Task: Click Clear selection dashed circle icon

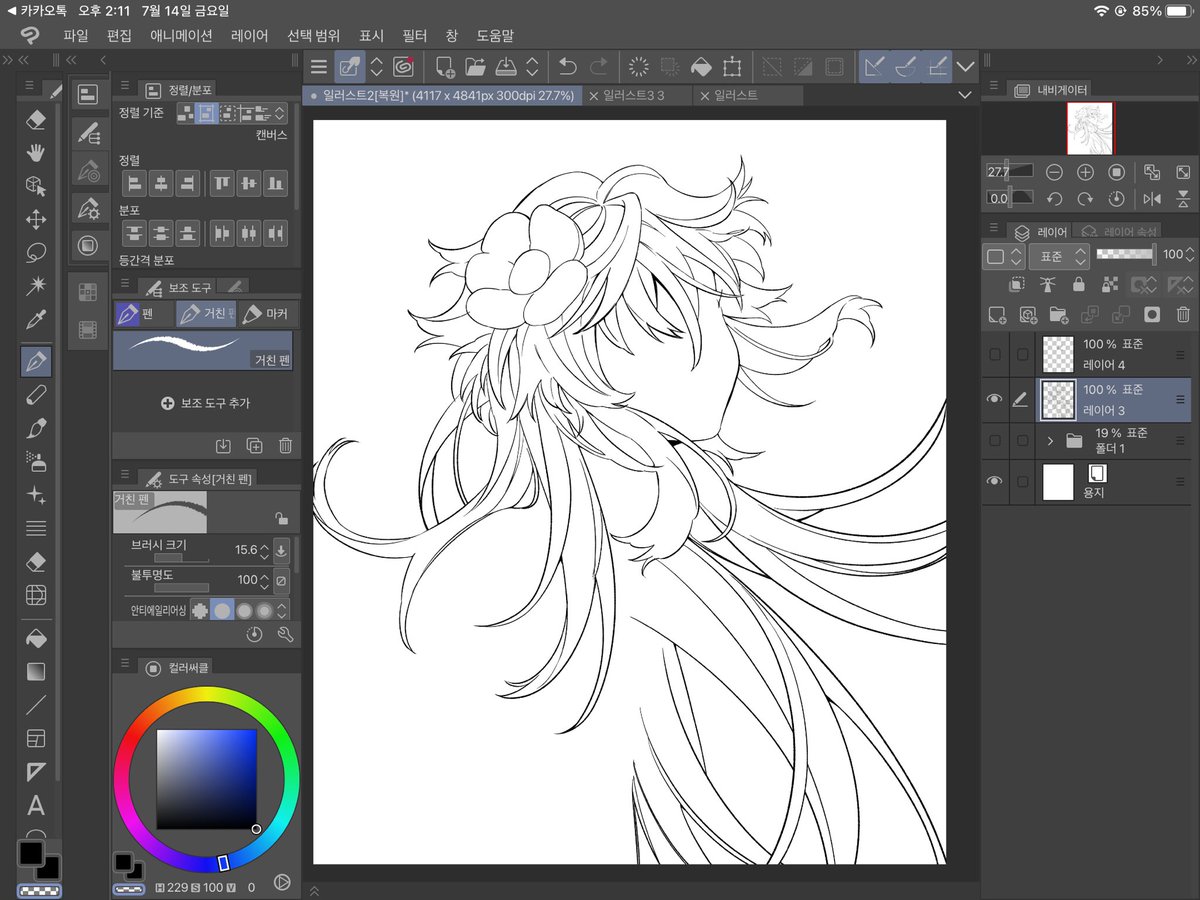Action: 638,67
